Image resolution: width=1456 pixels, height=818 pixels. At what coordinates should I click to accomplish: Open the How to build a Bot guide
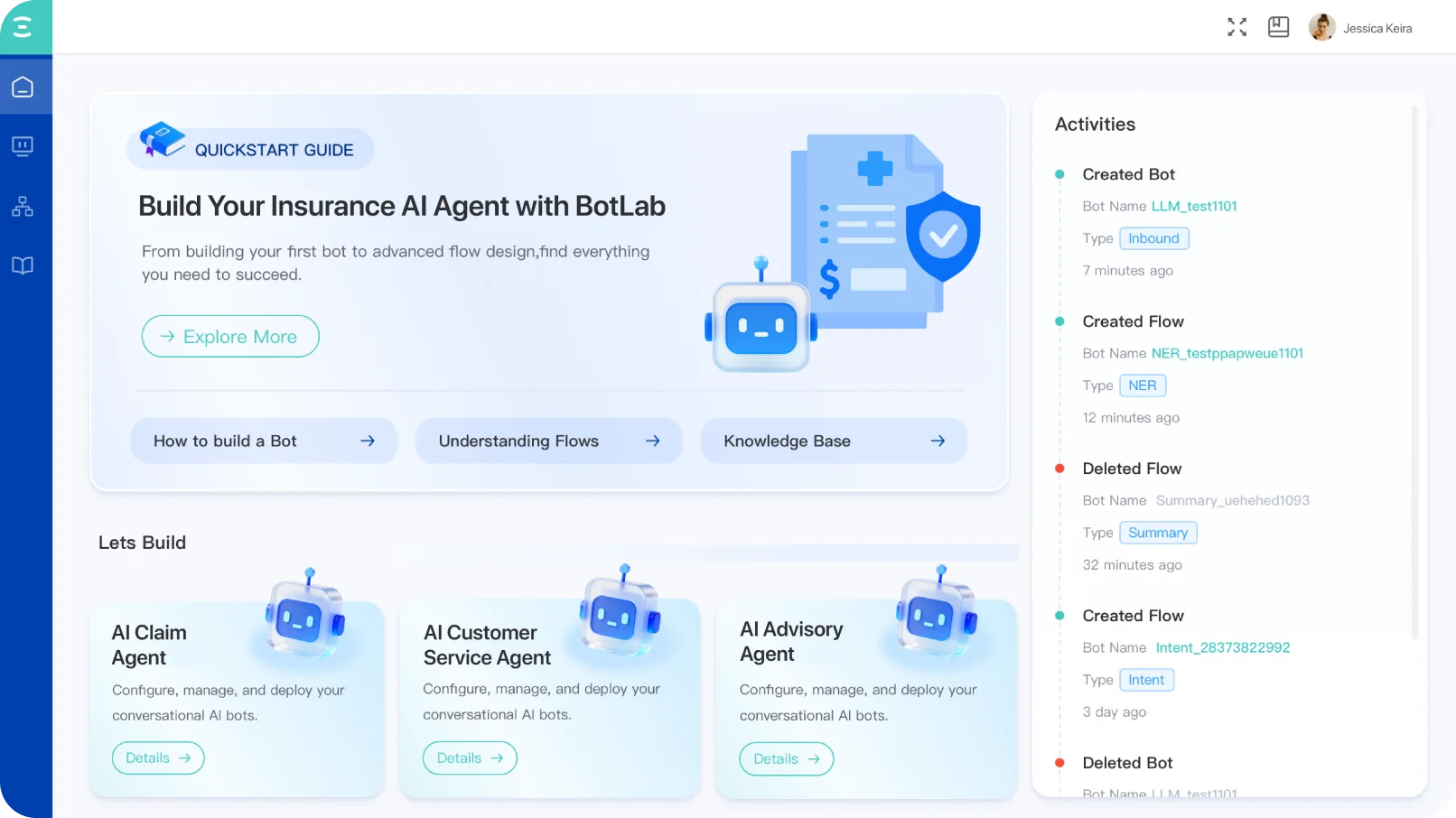(264, 442)
